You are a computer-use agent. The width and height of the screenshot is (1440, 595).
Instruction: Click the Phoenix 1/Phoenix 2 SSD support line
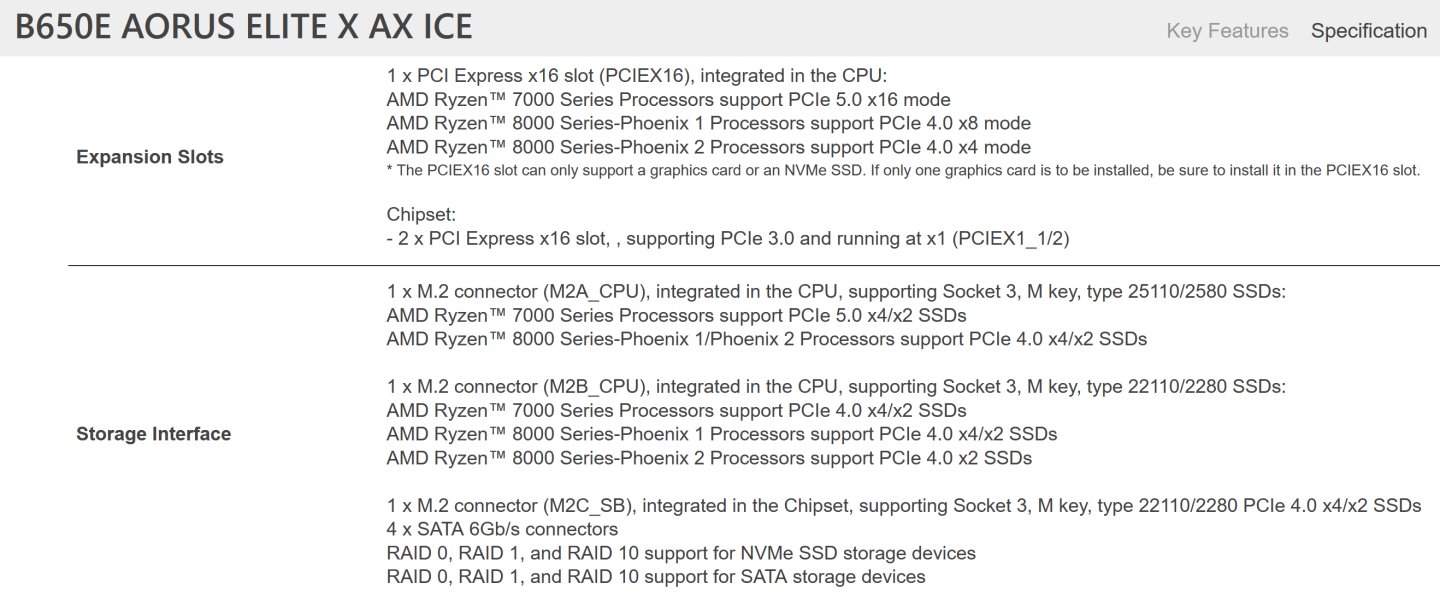[x=766, y=339]
